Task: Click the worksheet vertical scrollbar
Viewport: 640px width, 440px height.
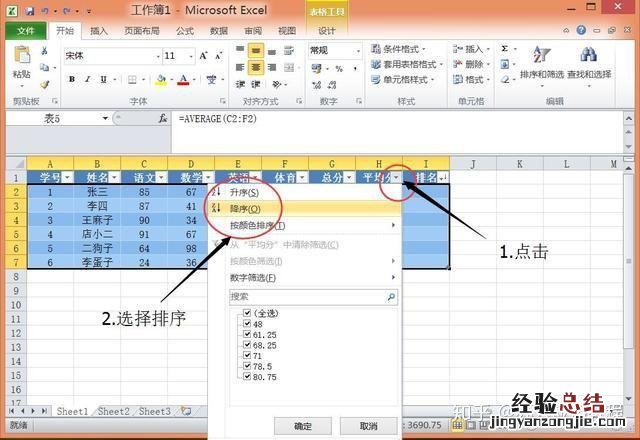Action: click(x=629, y=261)
